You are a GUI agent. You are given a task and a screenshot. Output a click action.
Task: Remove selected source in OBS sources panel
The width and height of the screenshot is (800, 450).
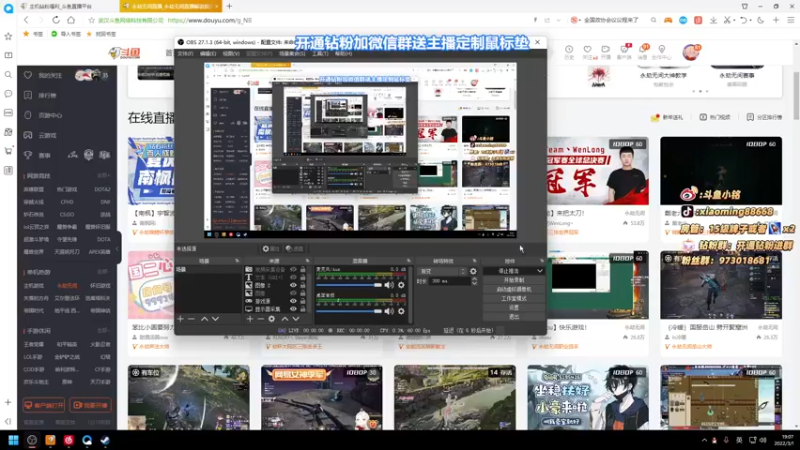[x=260, y=319]
